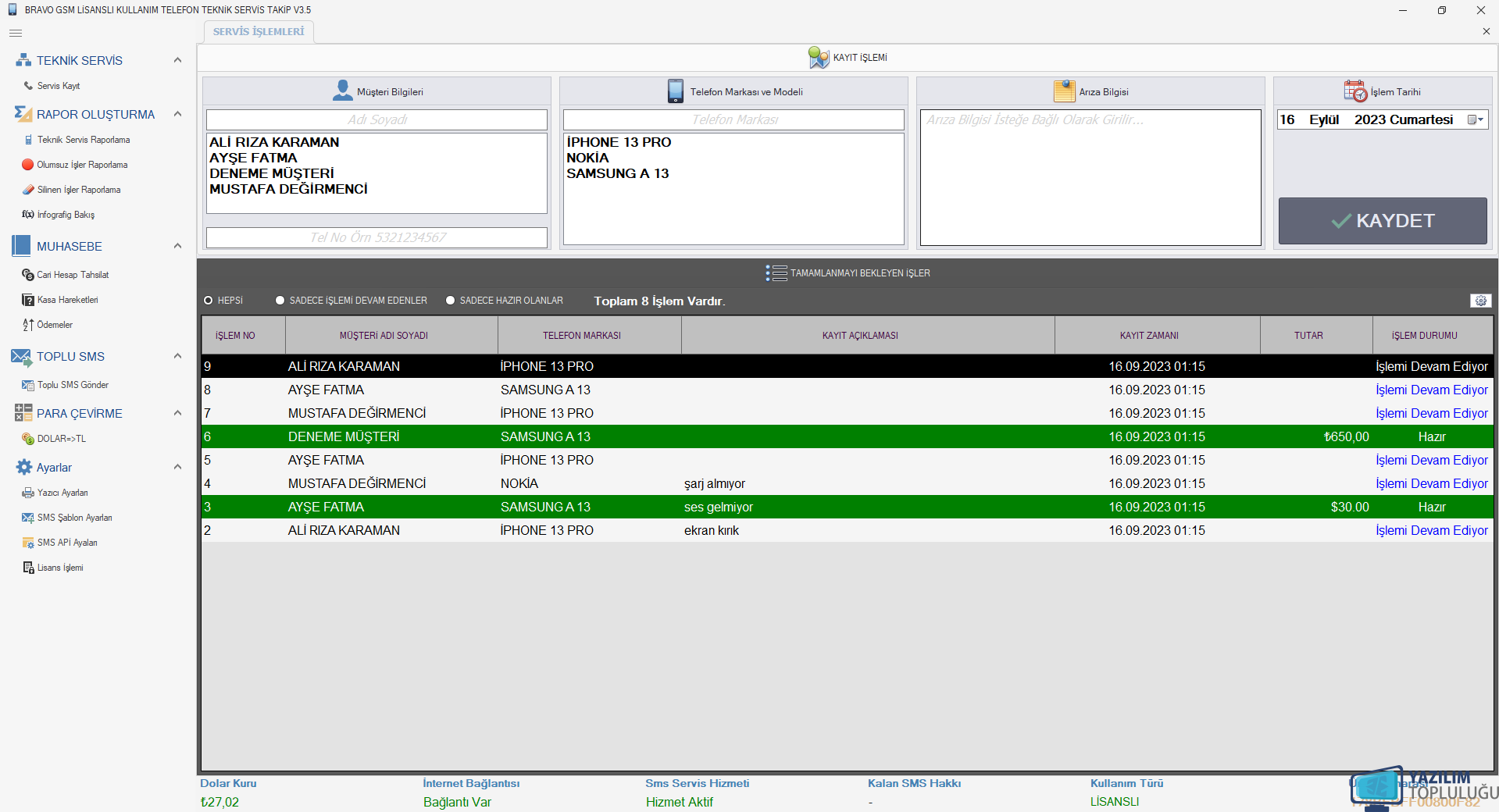Viewport: 1499px width, 812px height.
Task: Collapse the TEKNİK SERVİS section
Action: tap(177, 60)
